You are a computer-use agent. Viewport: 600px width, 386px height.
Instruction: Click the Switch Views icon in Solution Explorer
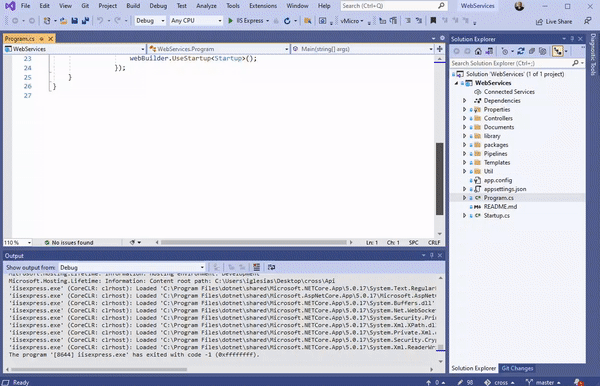point(489,51)
